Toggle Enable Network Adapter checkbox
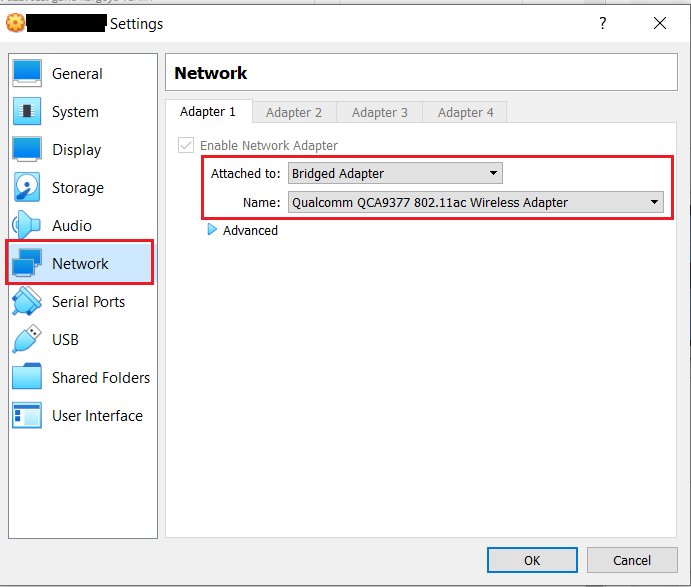 pyautogui.click(x=185, y=145)
